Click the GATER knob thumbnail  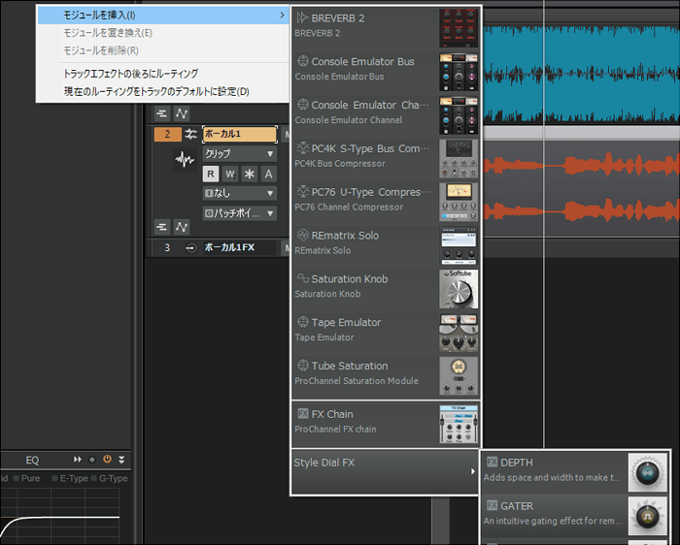[x=647, y=516]
